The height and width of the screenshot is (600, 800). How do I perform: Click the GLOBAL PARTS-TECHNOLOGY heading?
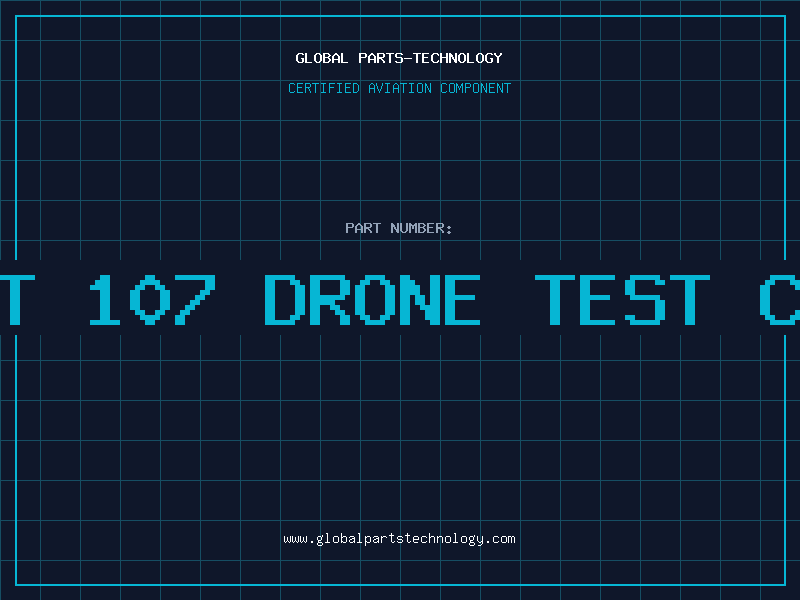pyautogui.click(x=399, y=58)
